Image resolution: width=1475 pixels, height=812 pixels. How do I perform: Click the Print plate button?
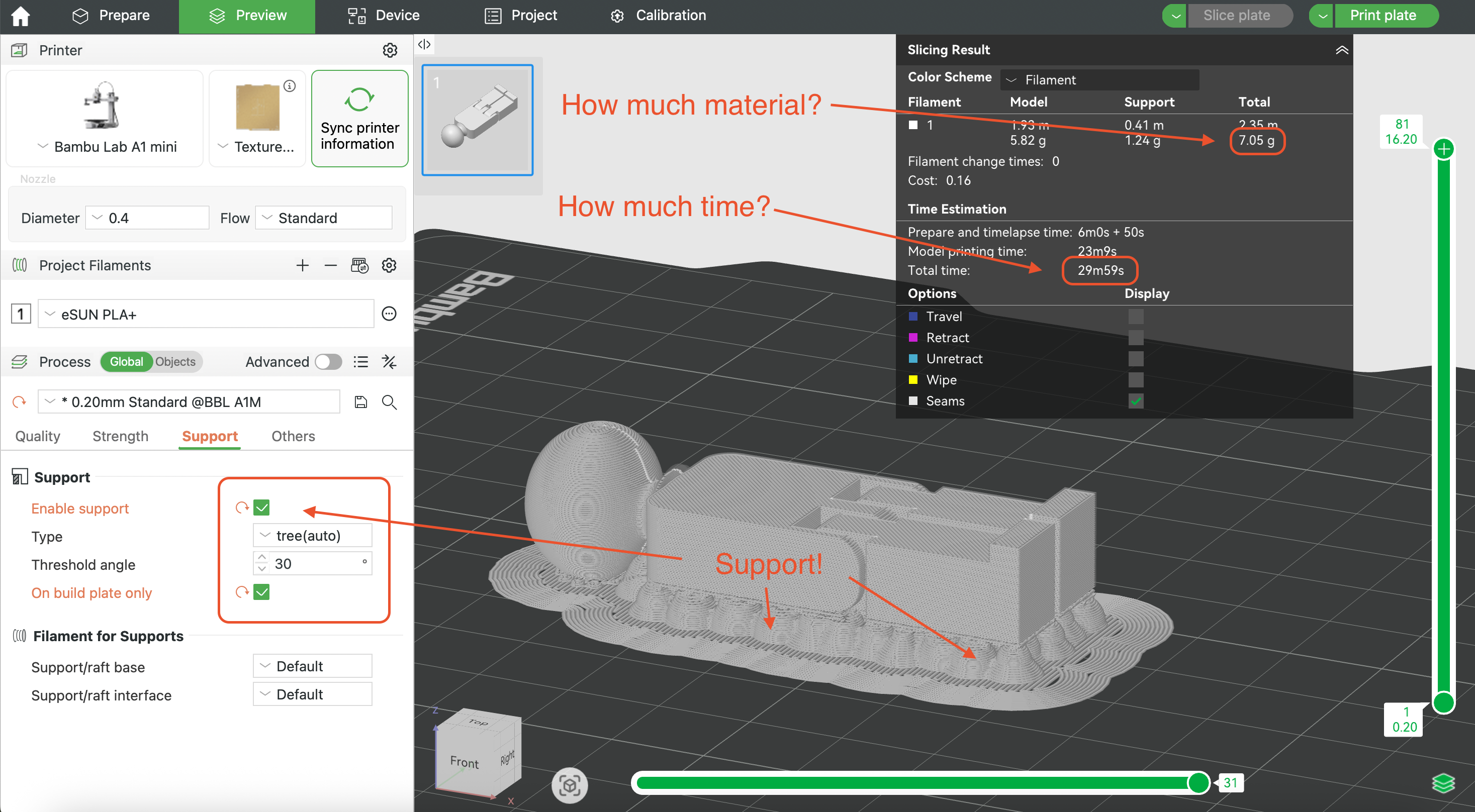pos(1384,16)
